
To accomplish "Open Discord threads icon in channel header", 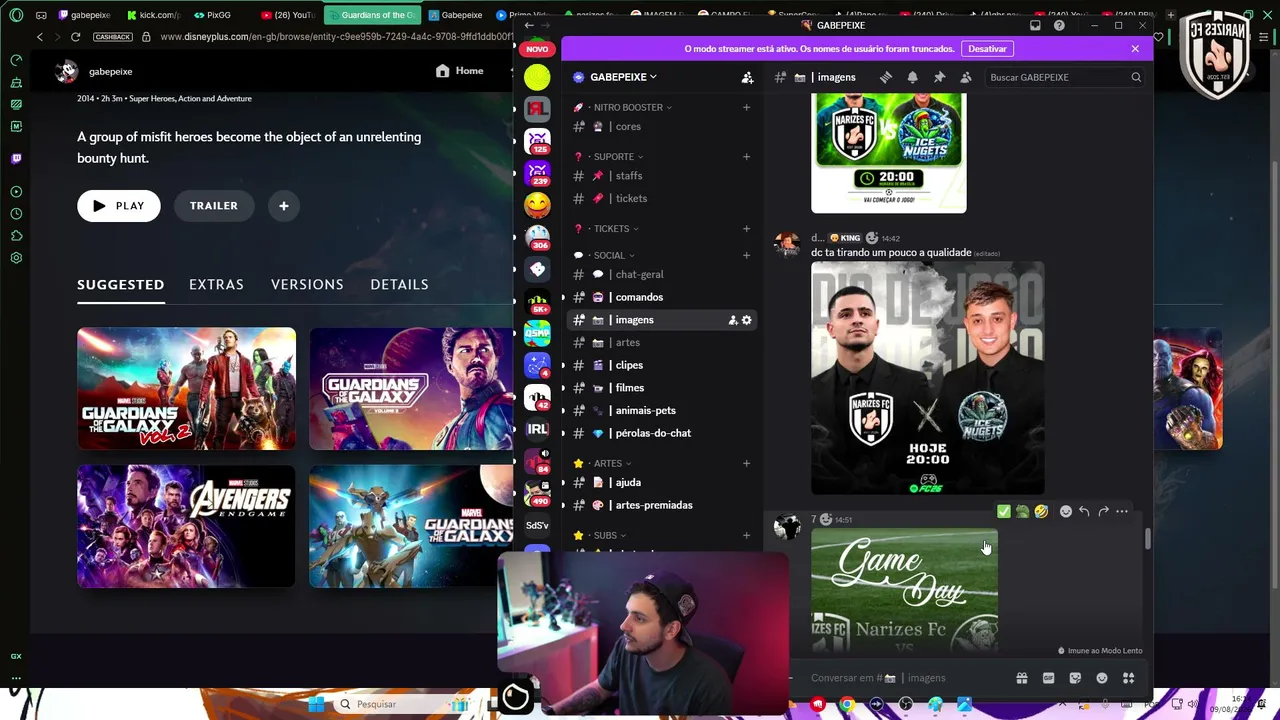I will tap(885, 77).
